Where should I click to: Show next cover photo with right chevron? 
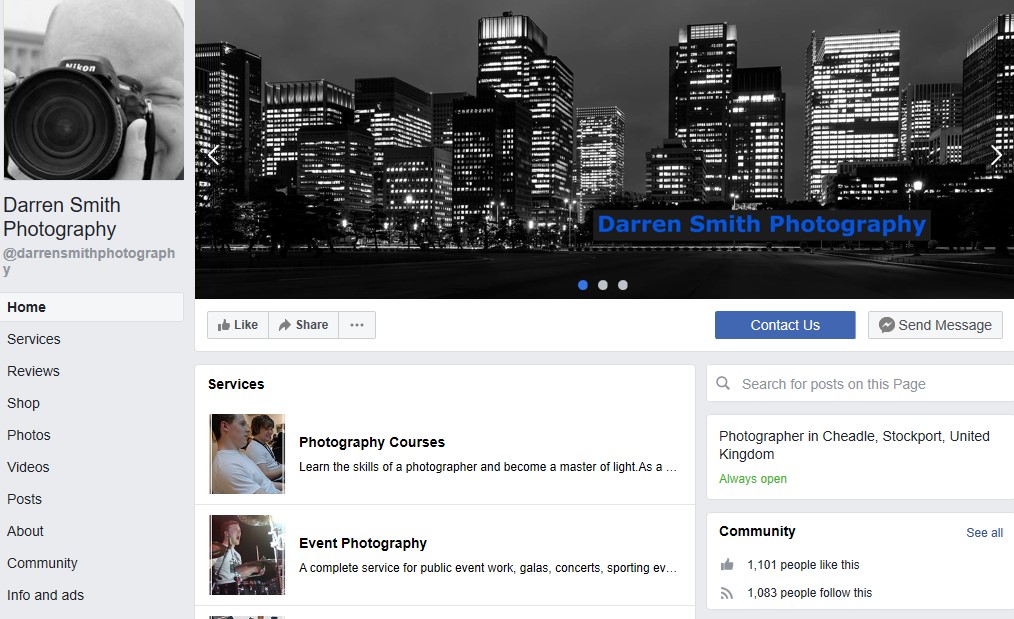pos(997,155)
